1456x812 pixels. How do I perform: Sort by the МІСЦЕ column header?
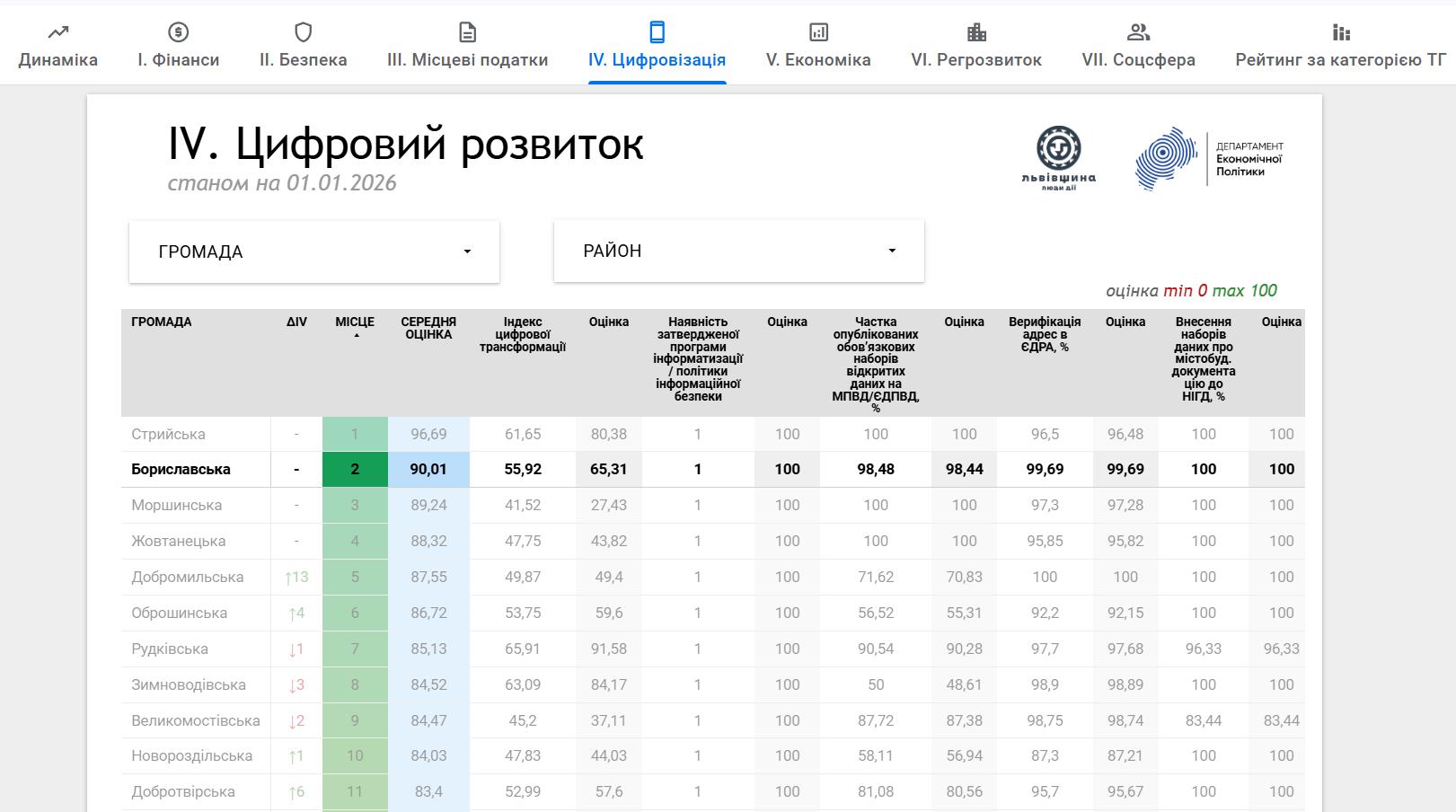click(x=355, y=322)
